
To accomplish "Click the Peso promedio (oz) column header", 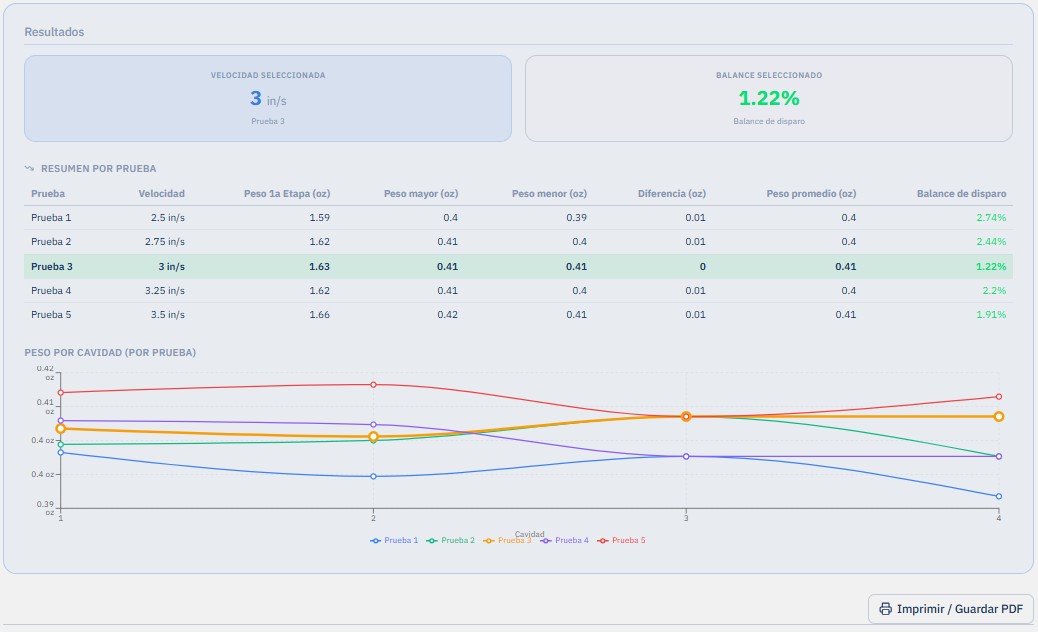I will (812, 194).
